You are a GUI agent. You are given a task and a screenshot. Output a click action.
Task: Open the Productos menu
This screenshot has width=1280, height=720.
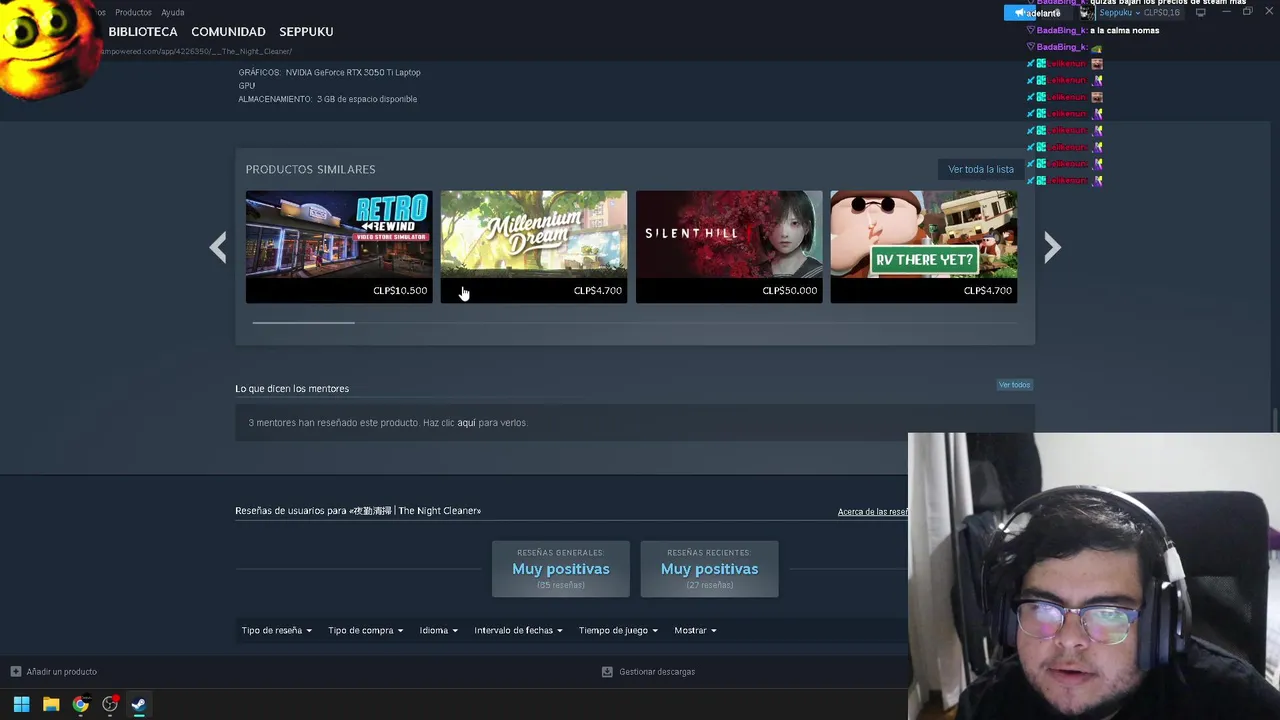pyautogui.click(x=133, y=13)
